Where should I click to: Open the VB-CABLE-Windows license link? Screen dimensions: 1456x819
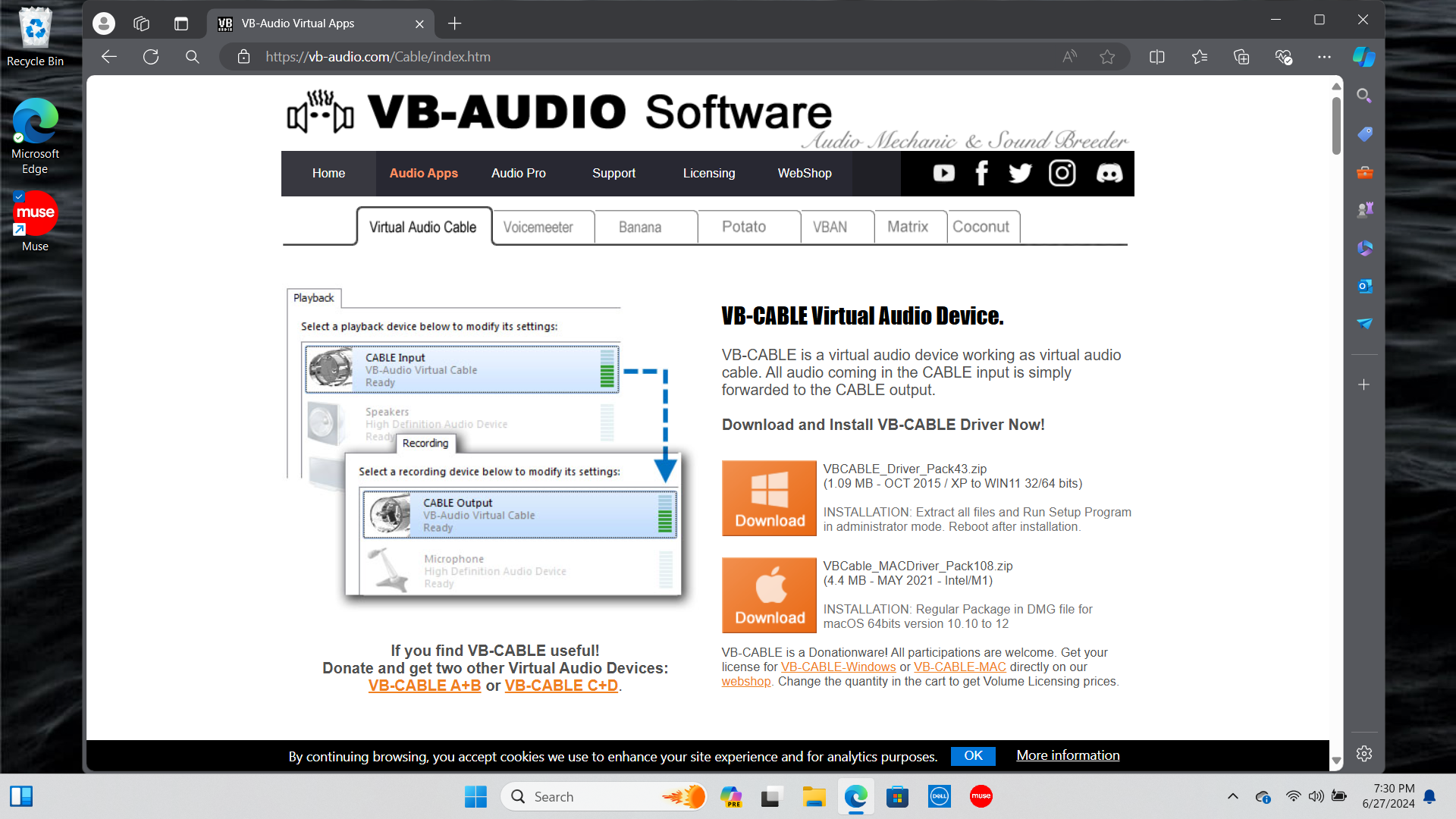tap(838, 667)
